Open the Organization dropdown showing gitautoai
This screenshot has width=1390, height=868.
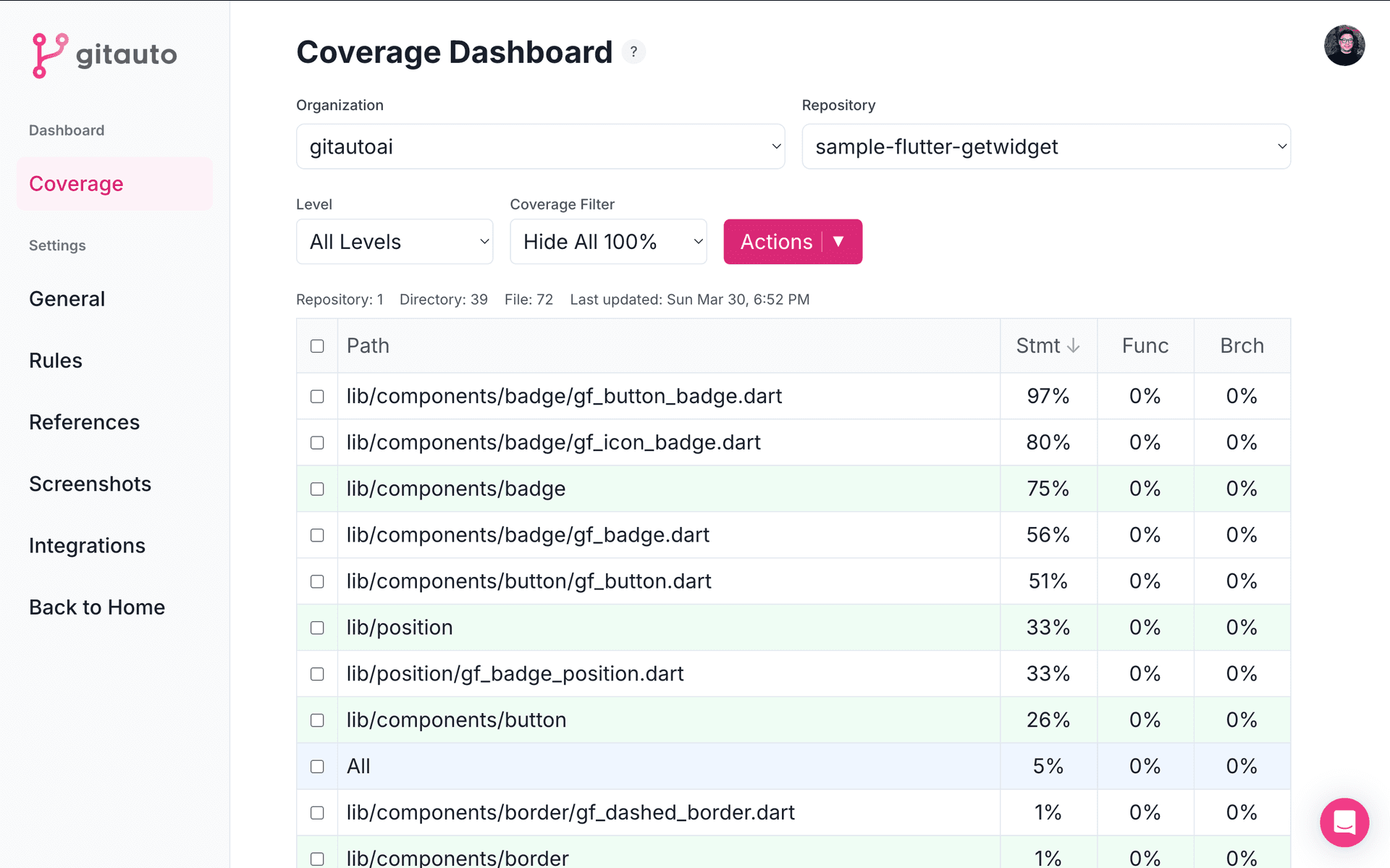pyautogui.click(x=540, y=146)
